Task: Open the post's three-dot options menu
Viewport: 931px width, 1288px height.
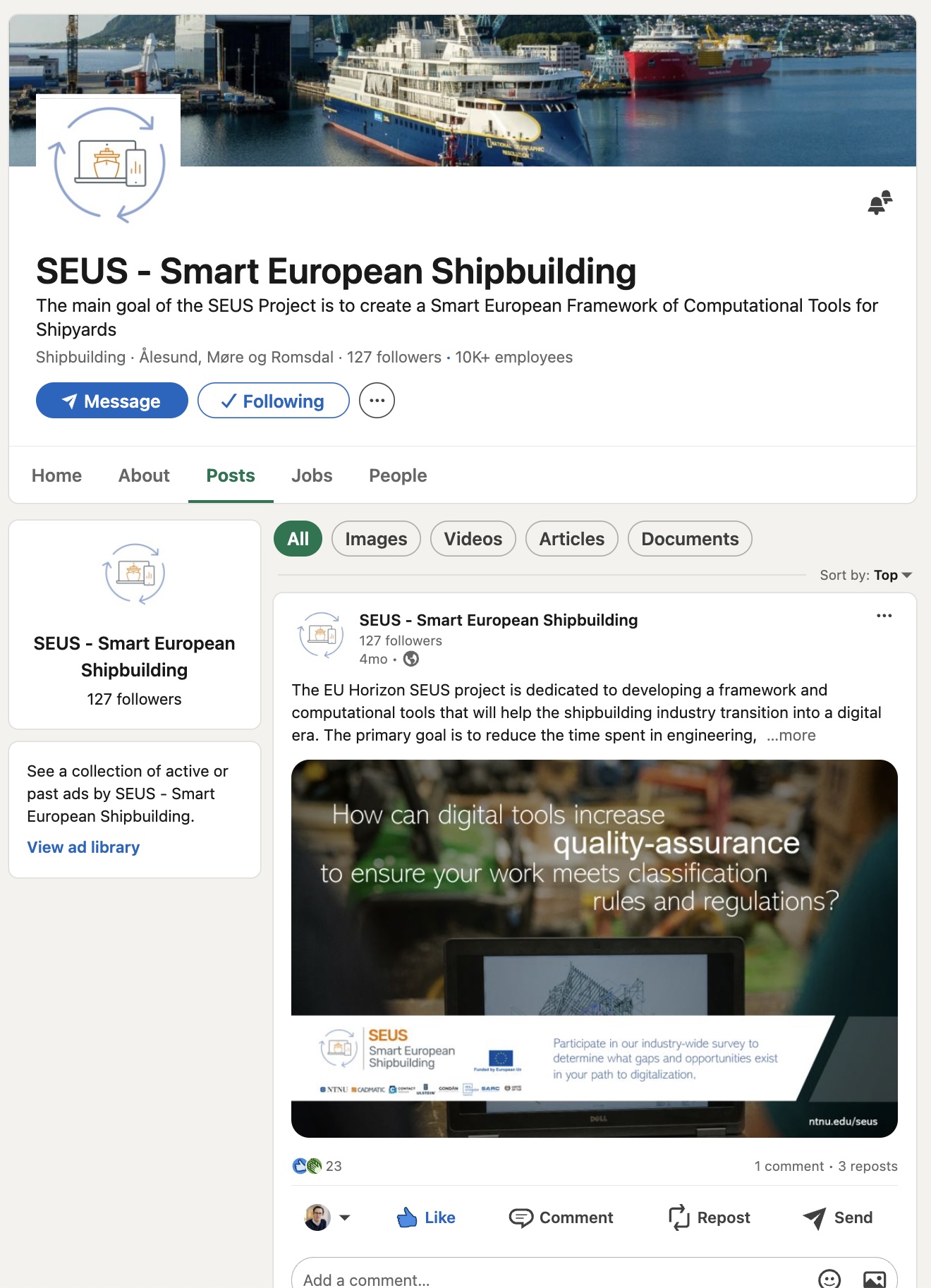Action: tap(884, 616)
